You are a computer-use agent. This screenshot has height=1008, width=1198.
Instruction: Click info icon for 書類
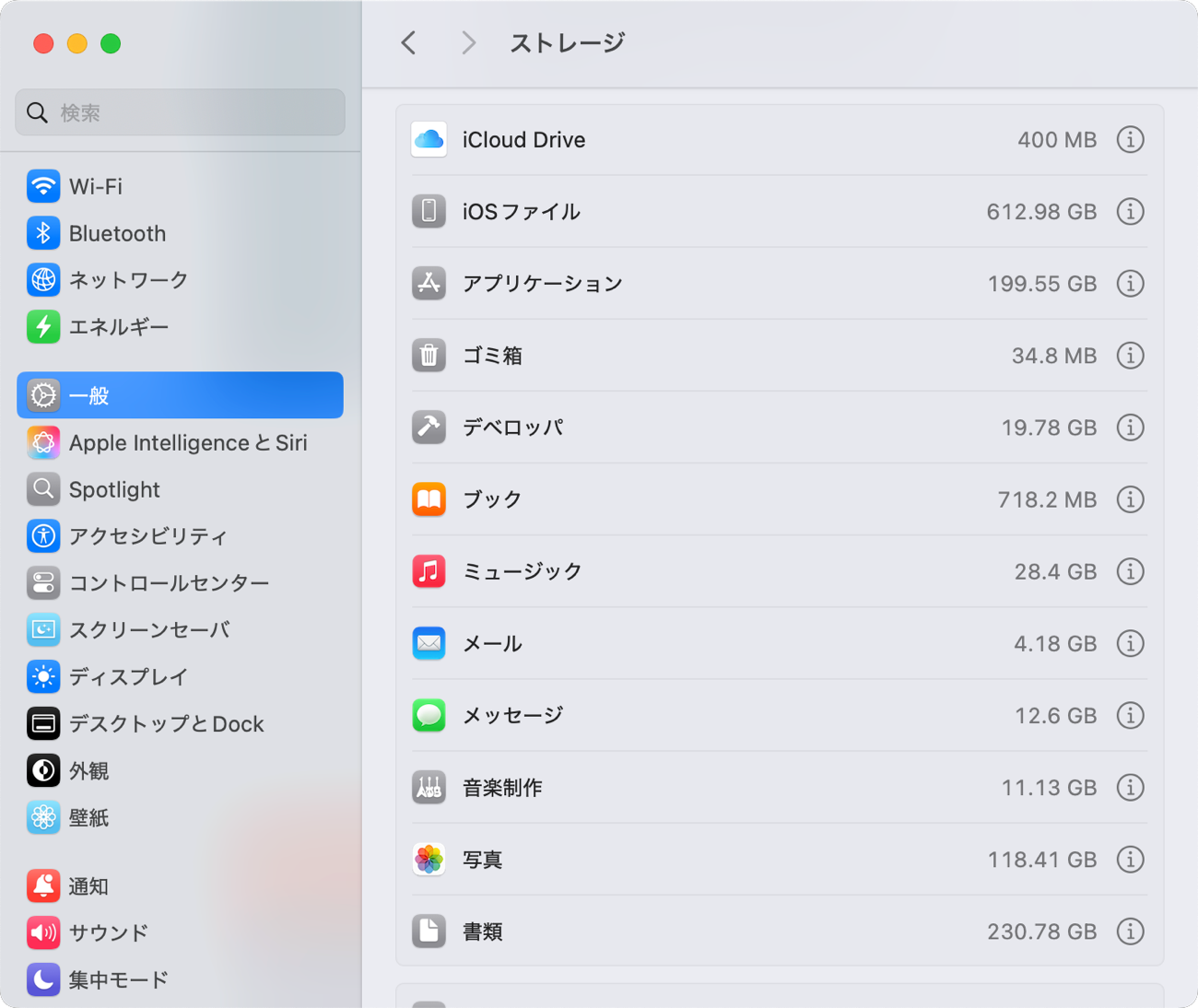[1130, 931]
